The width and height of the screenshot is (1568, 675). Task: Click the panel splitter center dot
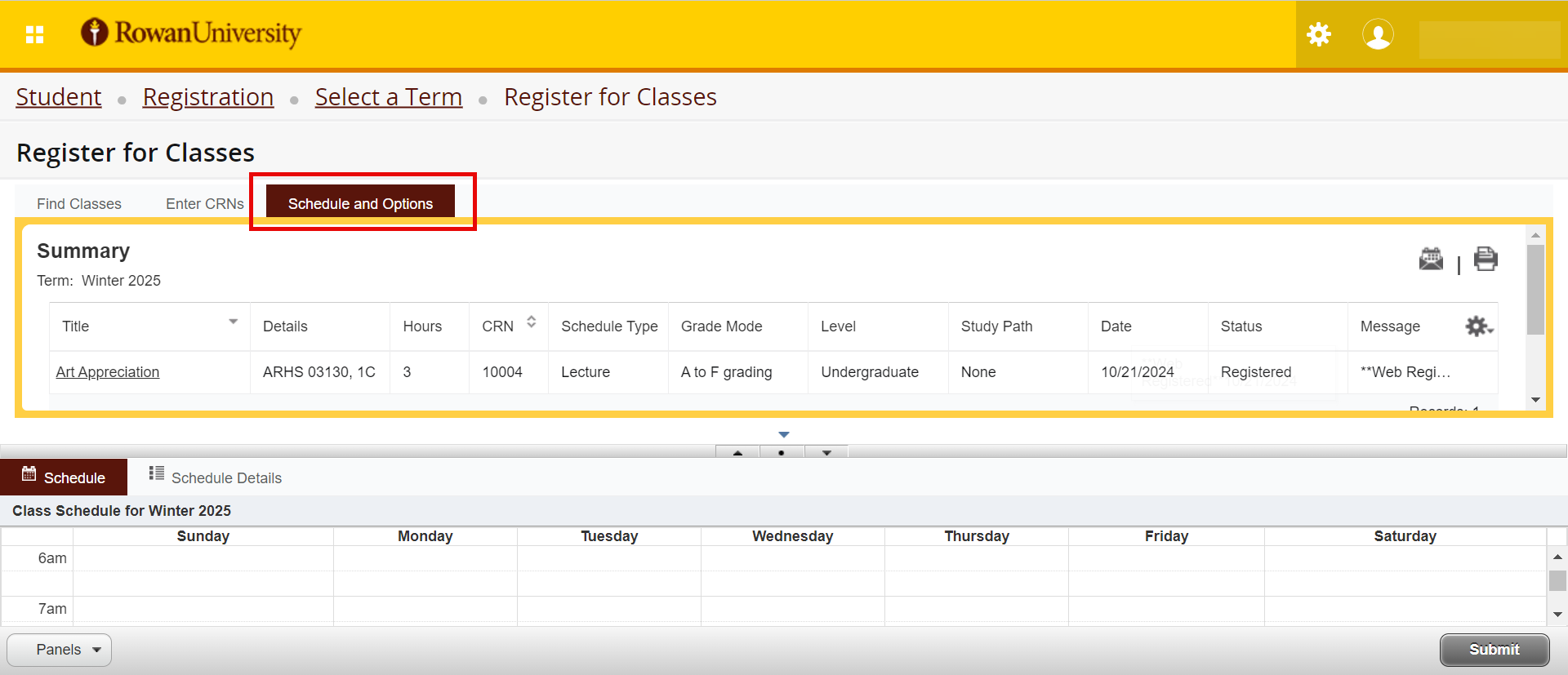tap(782, 452)
